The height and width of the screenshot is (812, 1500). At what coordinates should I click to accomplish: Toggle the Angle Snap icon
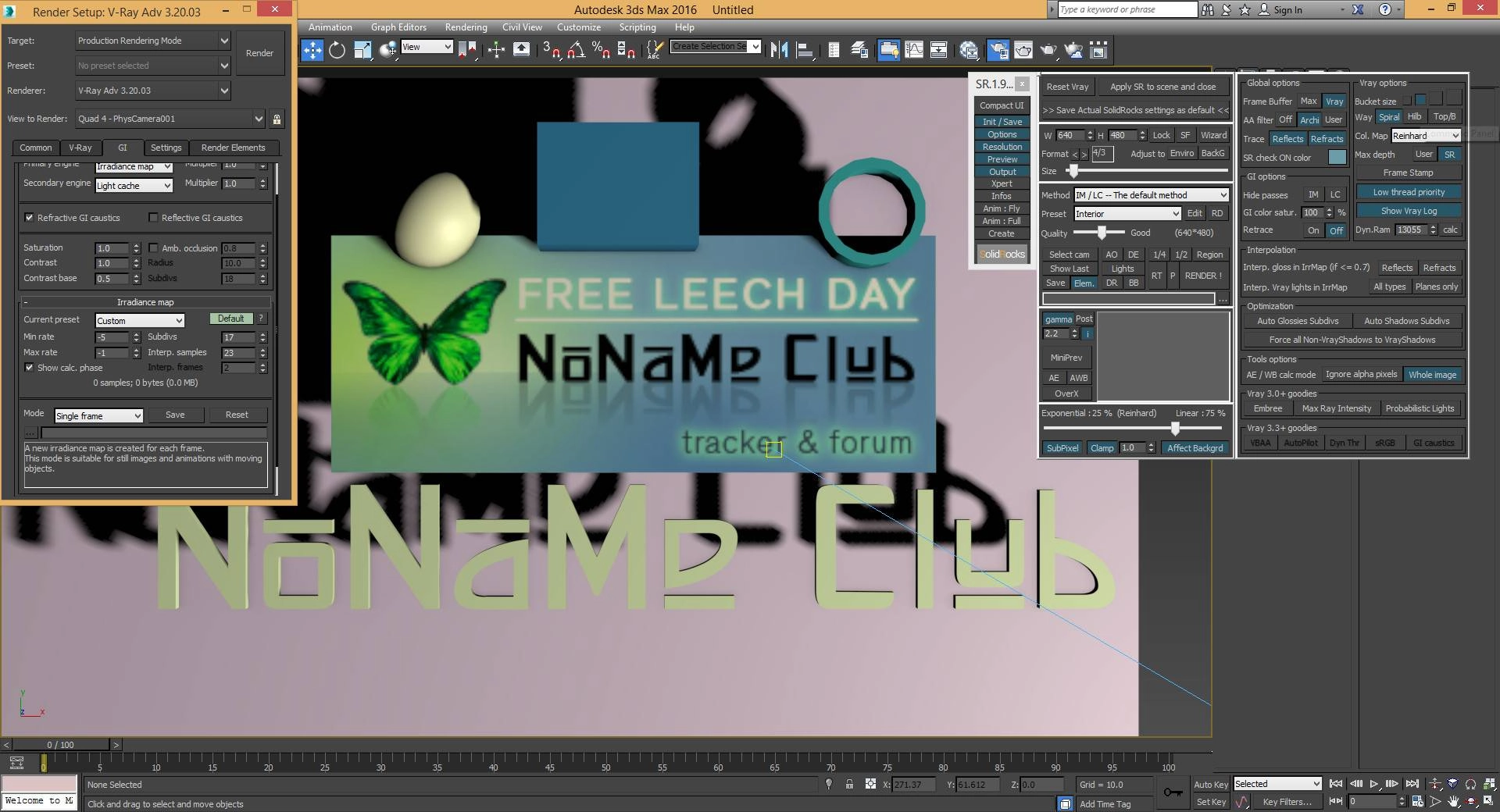click(x=576, y=50)
